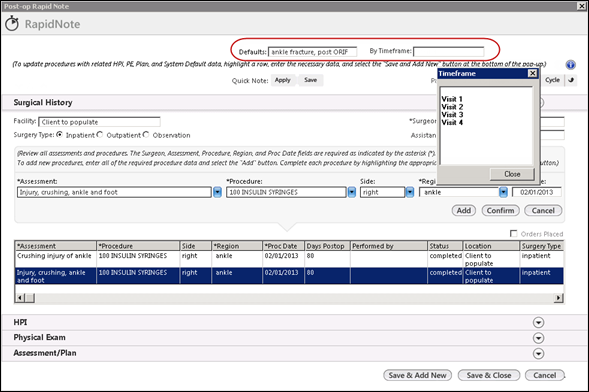Click the Status column header
Viewport: 589px width, 392px height.
tap(445, 246)
